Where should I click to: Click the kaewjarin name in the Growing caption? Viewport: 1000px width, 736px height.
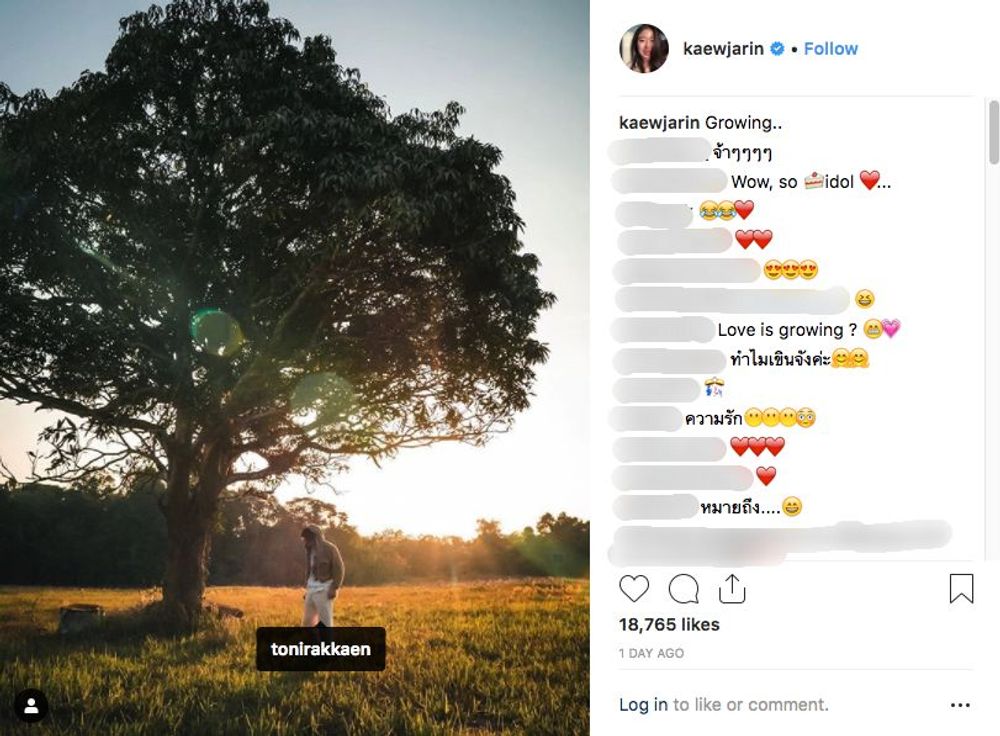[660, 122]
